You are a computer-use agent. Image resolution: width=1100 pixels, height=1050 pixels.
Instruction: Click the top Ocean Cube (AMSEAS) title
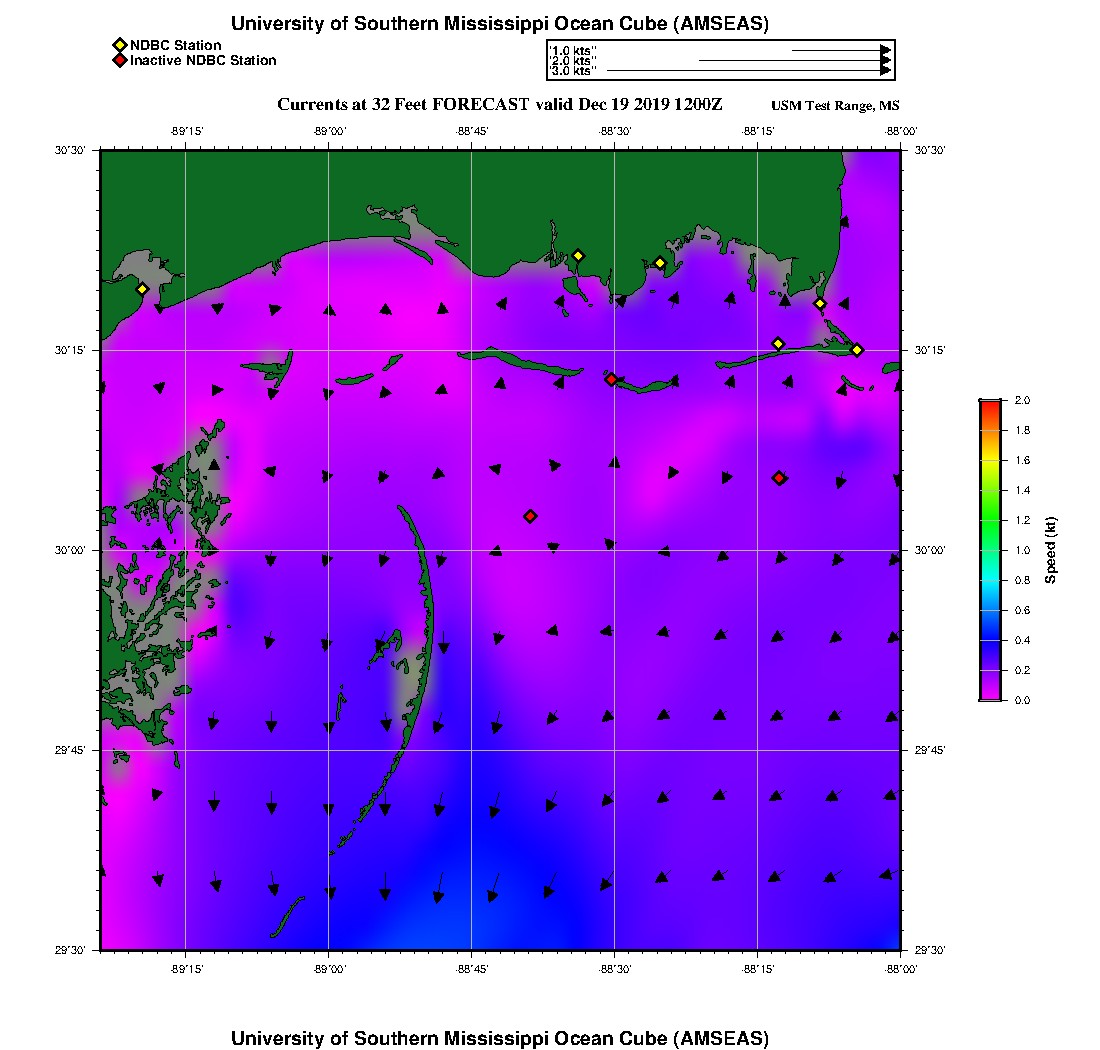coord(500,24)
